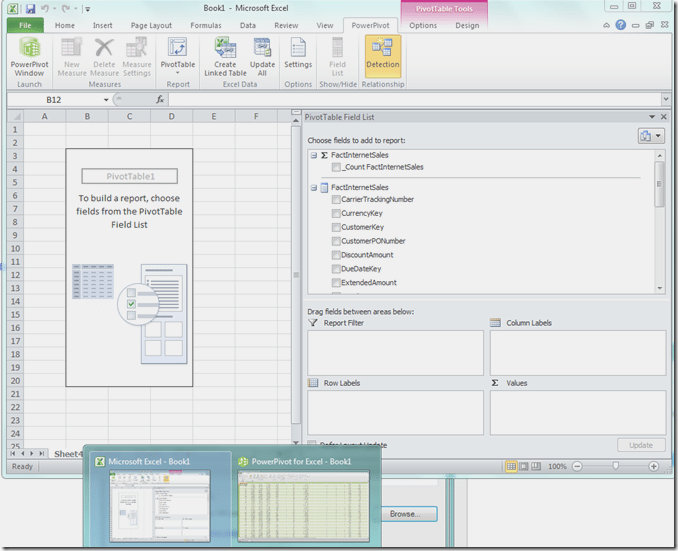Switch to the Data tab
678x551 pixels.
click(x=248, y=26)
